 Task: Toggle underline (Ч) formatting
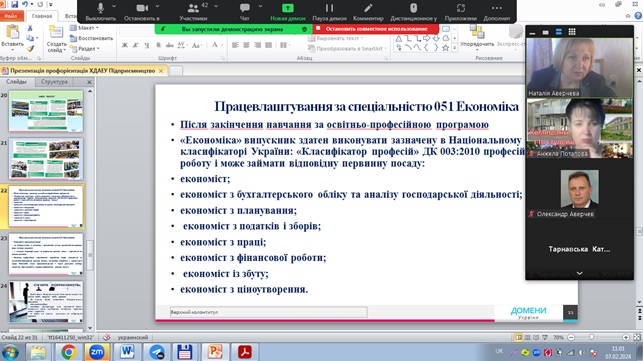point(147,45)
